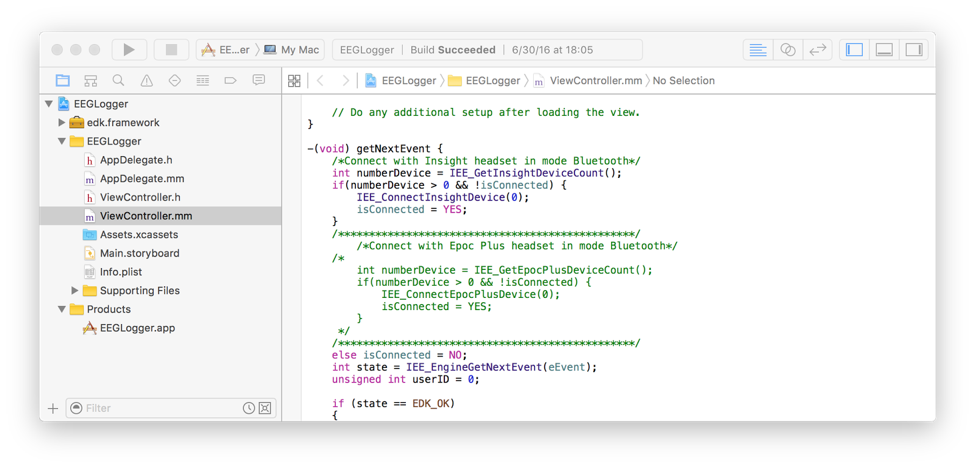This screenshot has width=975, height=468.
Task: Select the Project navigator folder icon
Action: pyautogui.click(x=62, y=80)
